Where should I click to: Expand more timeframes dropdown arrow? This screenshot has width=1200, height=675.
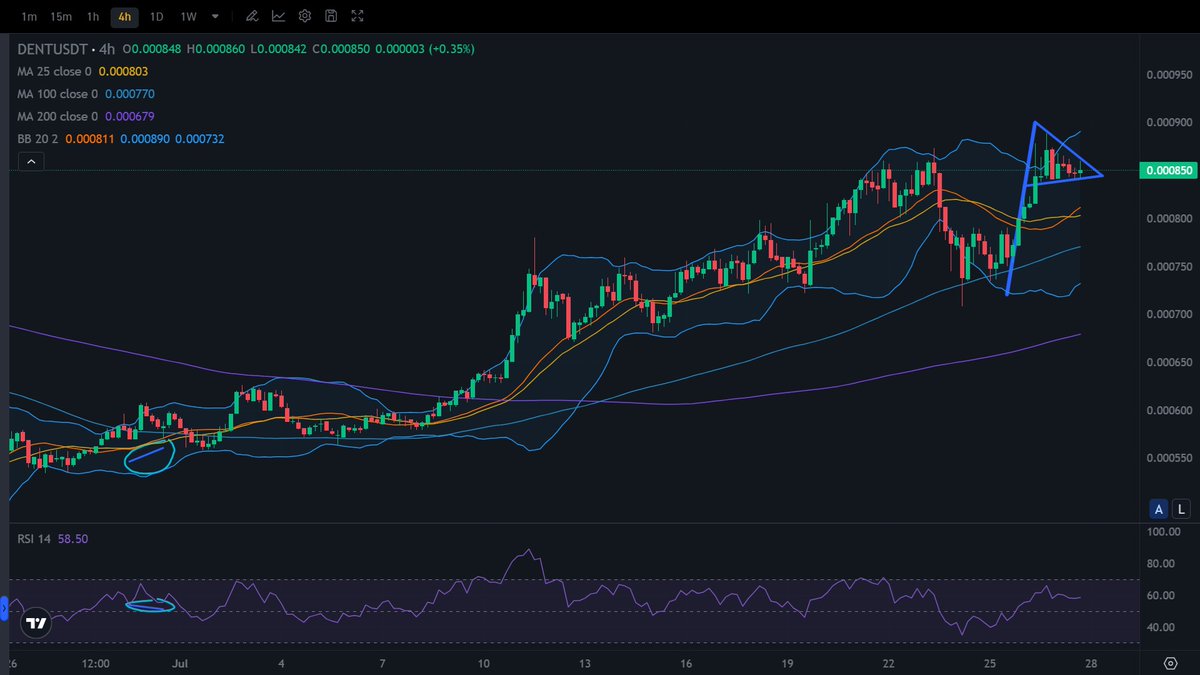pos(215,17)
